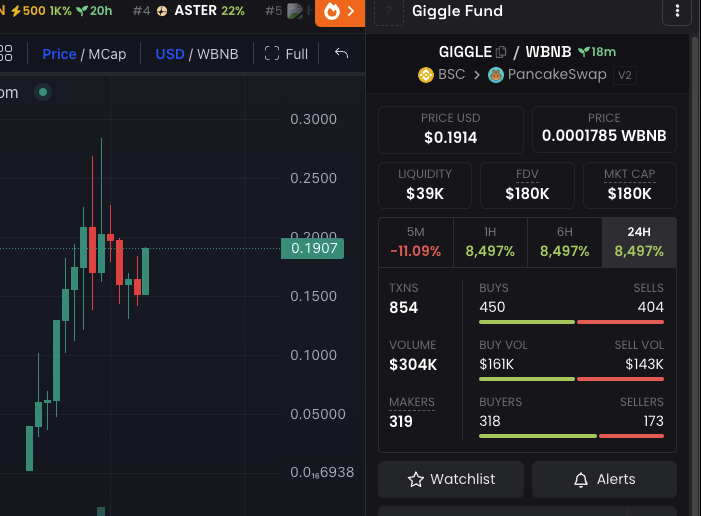
Task: Copy the GIGGLE token address
Action: [502, 52]
